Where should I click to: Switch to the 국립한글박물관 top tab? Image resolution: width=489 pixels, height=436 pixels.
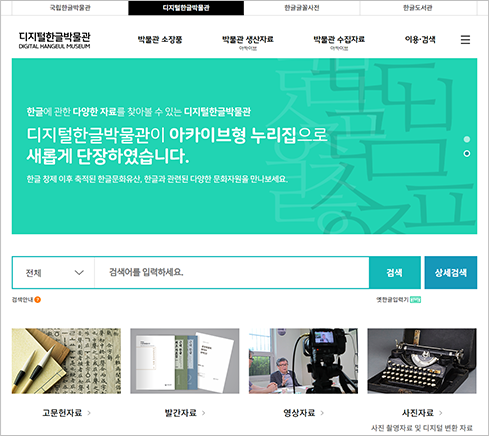[x=70, y=8]
